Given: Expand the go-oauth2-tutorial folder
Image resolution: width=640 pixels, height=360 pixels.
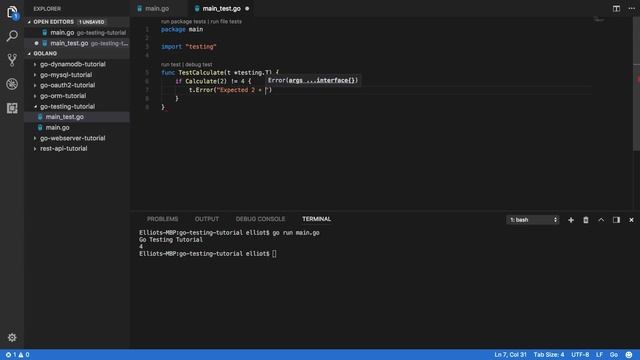Looking at the screenshot, I should (67, 85).
